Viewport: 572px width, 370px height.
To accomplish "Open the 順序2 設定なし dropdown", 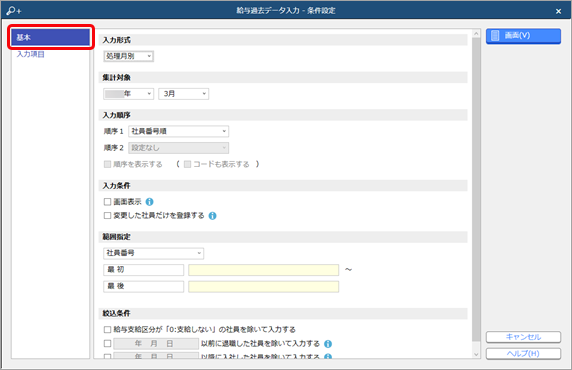I will click(x=179, y=148).
